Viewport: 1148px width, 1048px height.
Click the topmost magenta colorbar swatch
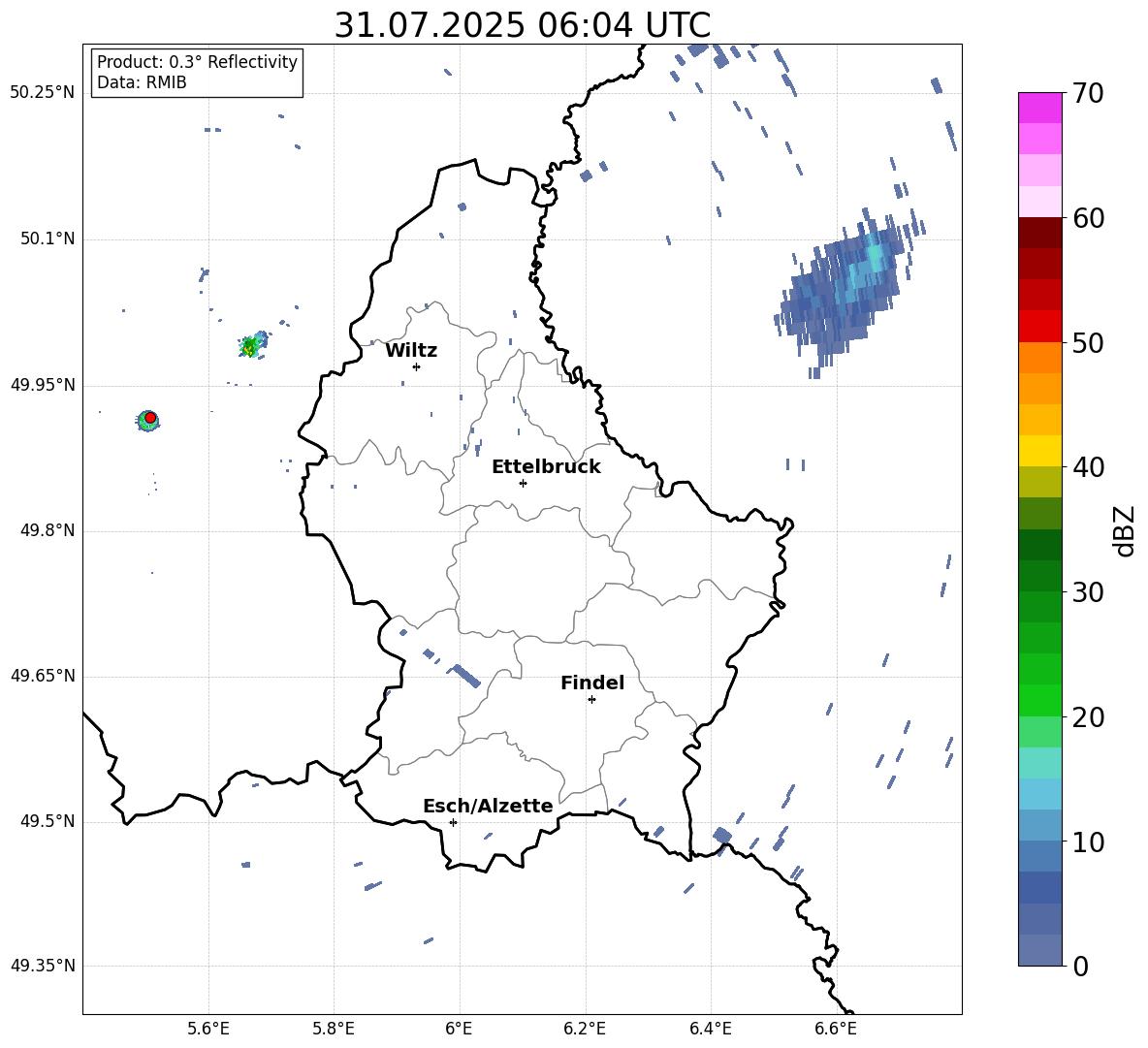(1039, 109)
